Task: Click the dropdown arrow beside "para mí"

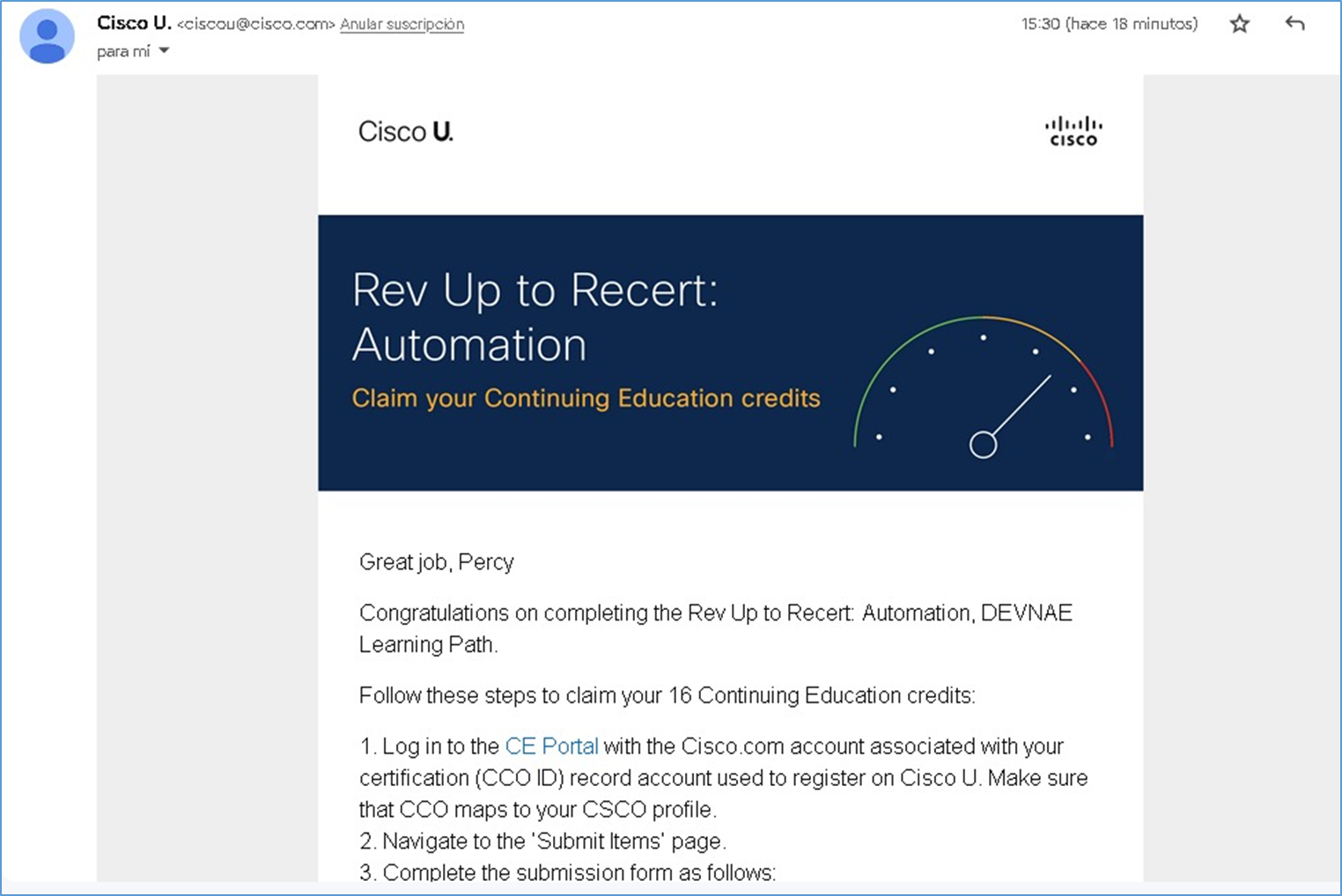Action: pyautogui.click(x=165, y=50)
